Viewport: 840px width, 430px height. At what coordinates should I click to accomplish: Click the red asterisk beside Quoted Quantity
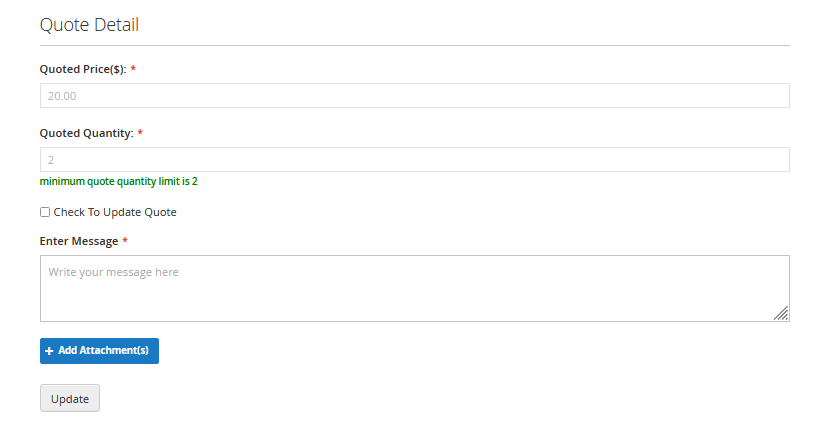click(140, 133)
